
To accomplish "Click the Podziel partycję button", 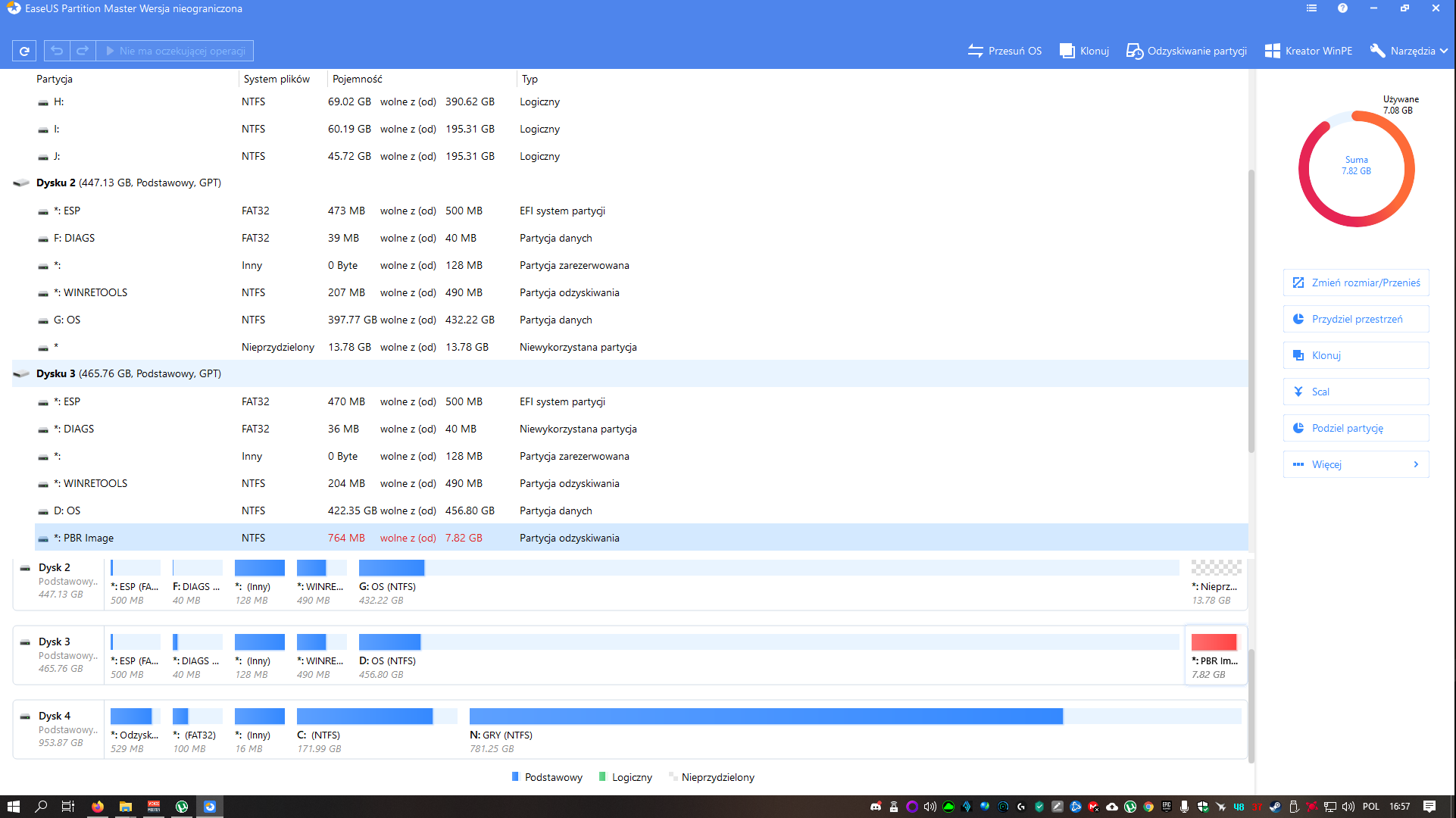I will 1356,428.
